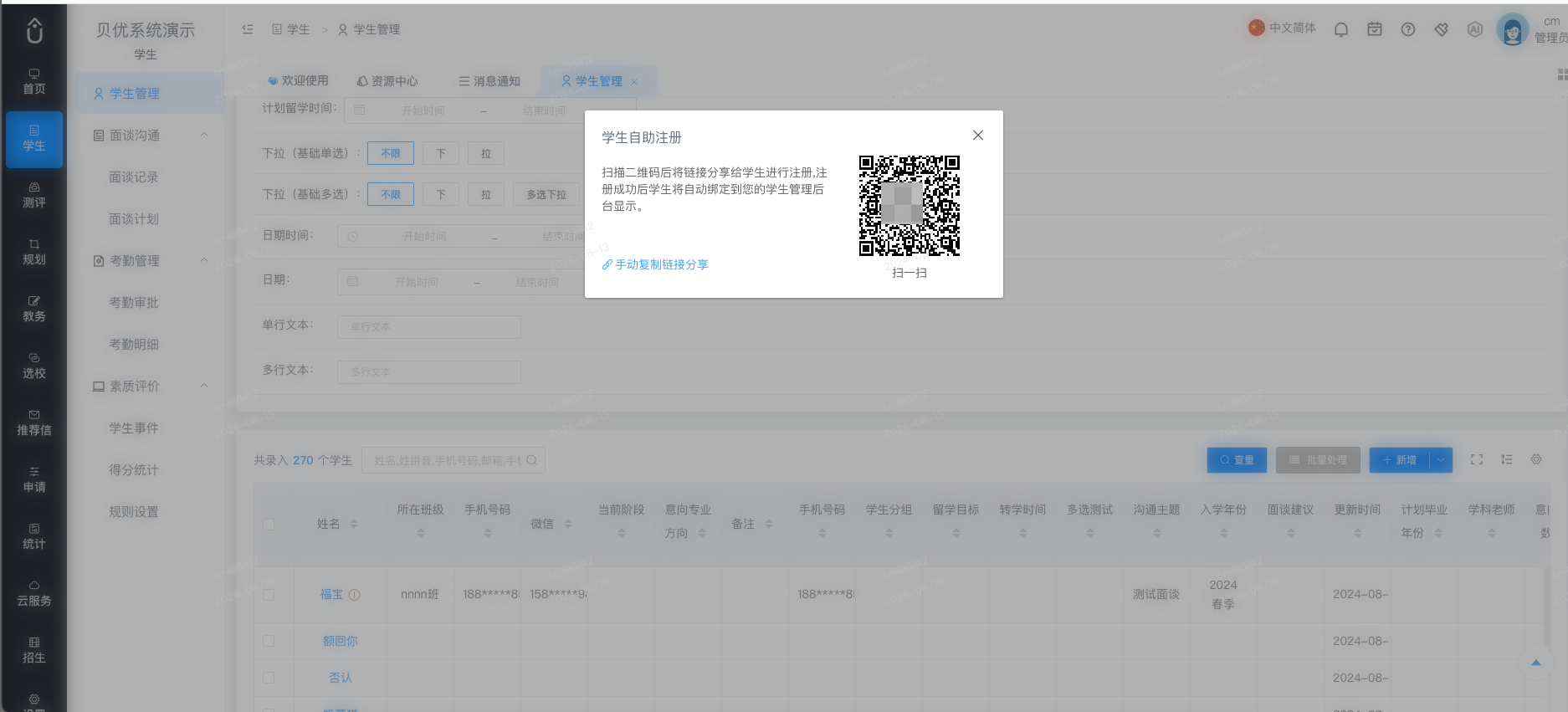Collapse the sidebar menu toggle icon
The width and height of the screenshot is (1568, 712).
click(x=248, y=29)
